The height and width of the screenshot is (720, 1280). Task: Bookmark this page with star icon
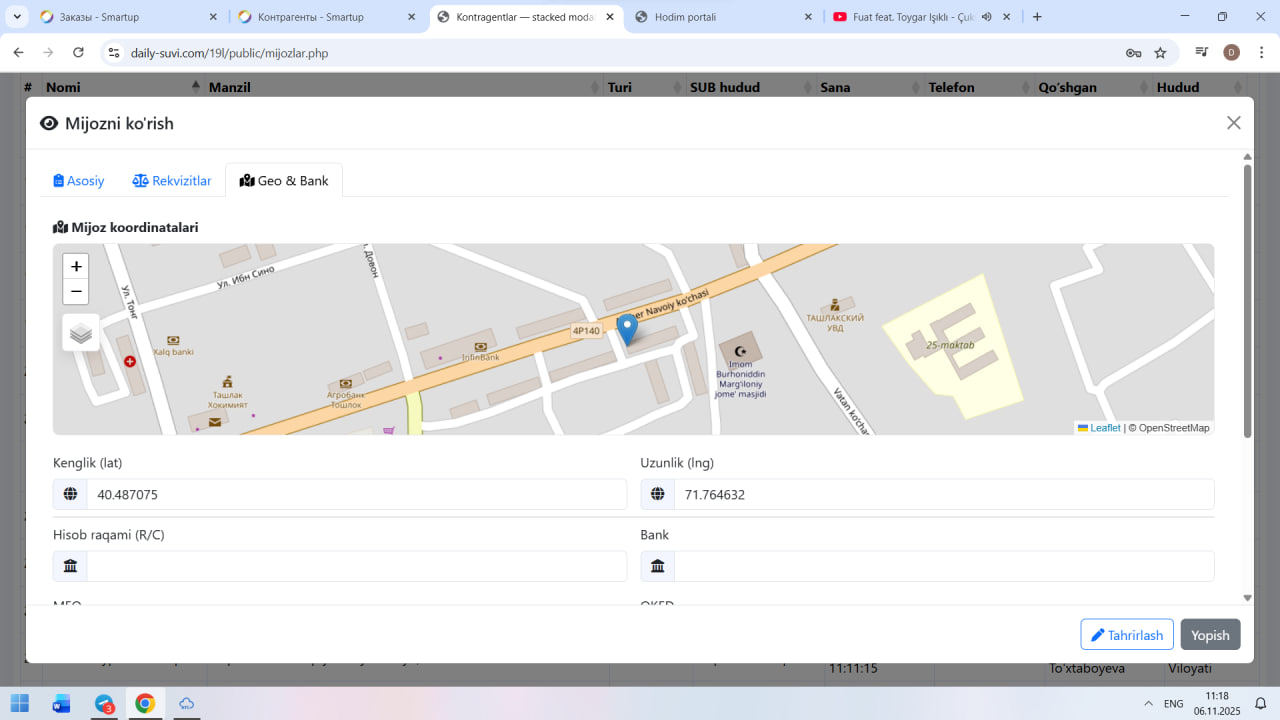[x=1160, y=53]
